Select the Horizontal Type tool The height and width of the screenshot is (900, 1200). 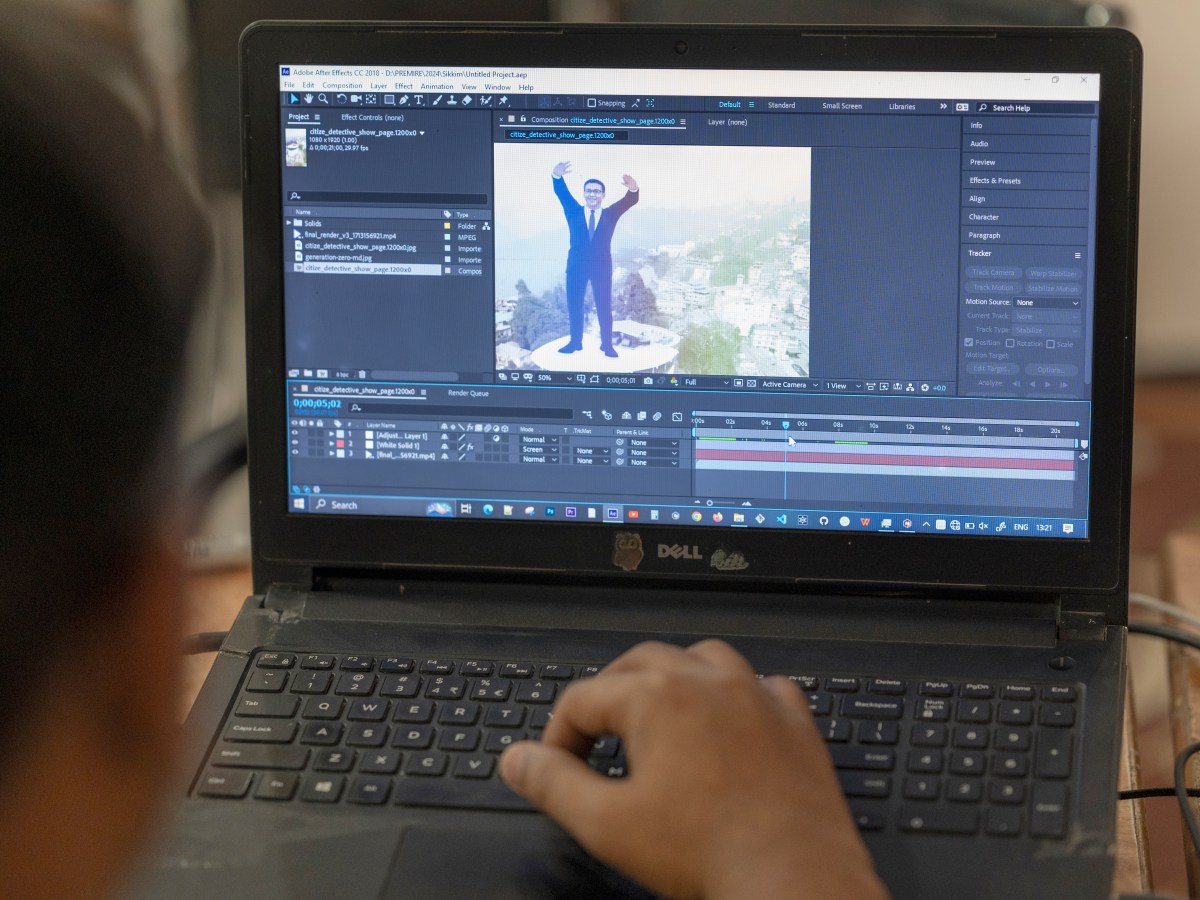419,100
